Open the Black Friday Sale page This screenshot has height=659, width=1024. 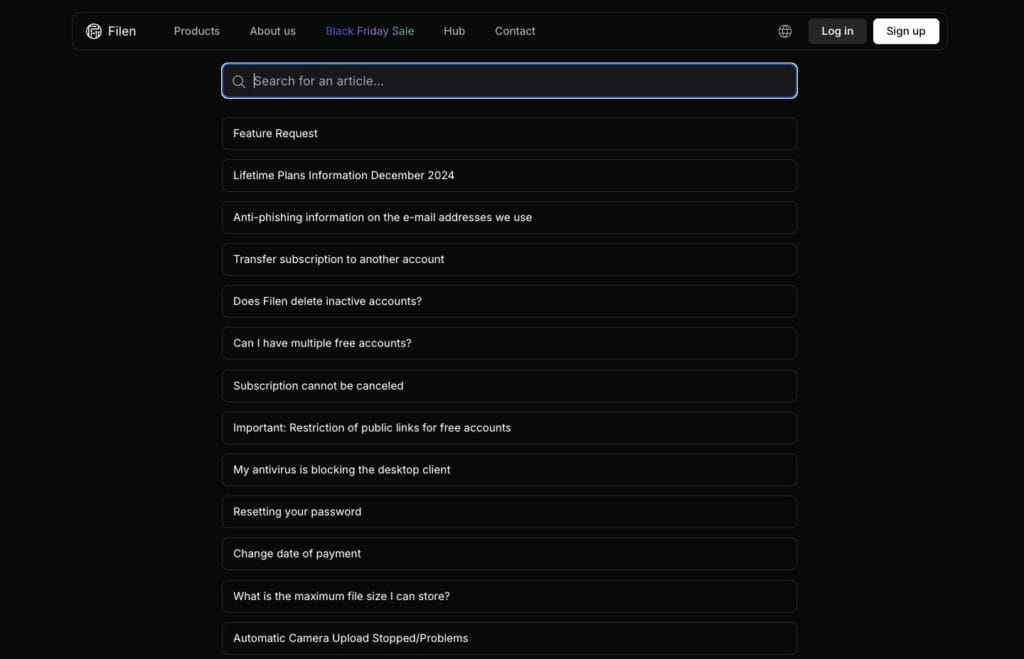tap(369, 31)
